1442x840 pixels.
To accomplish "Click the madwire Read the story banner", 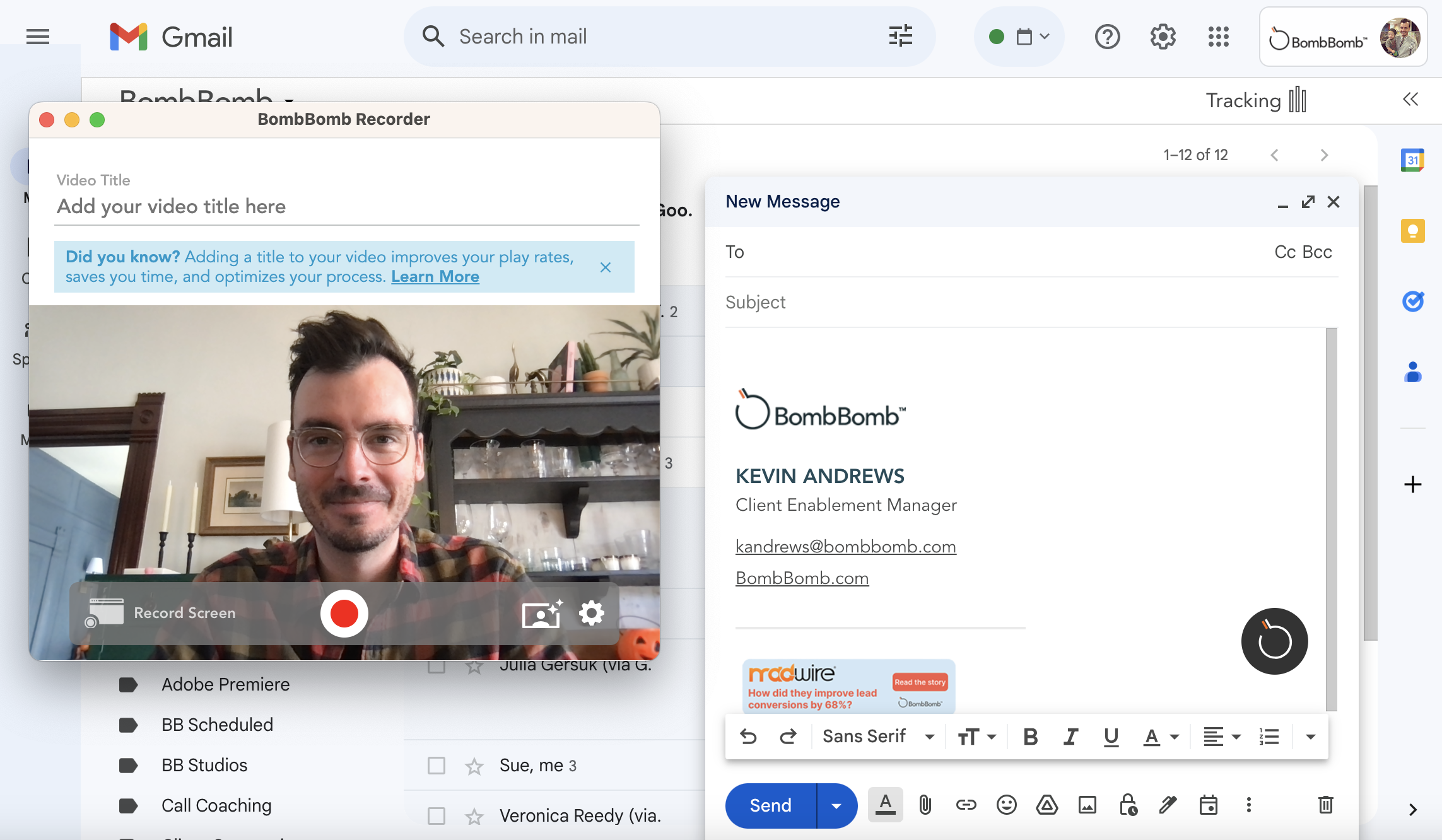I will click(849, 687).
